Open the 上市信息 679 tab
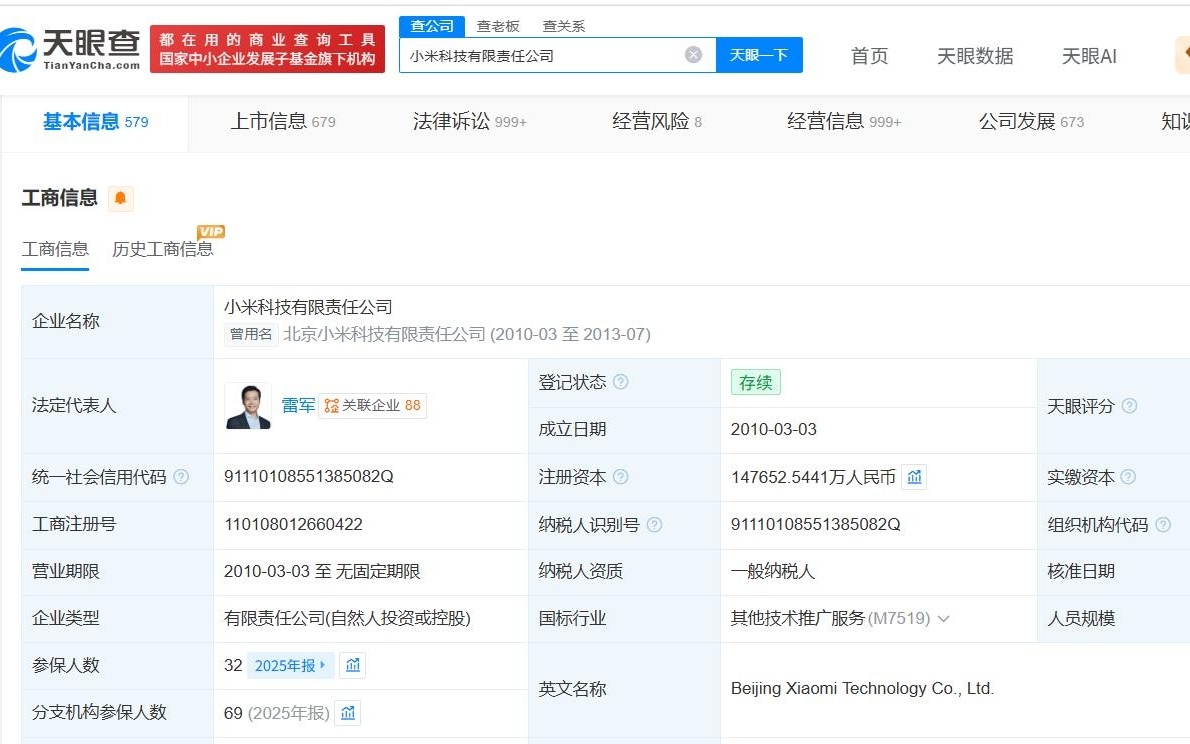Viewport: 1190px width, 744px height. 283,122
